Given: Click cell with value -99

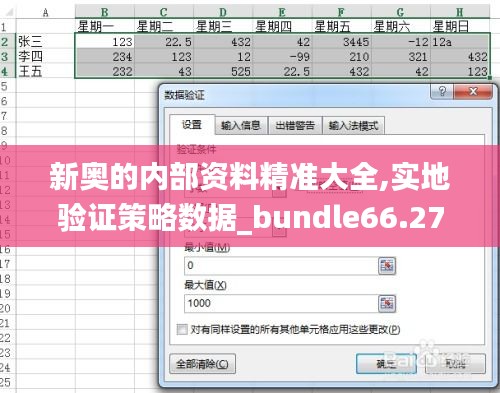Looking at the screenshot, I should coord(282,56).
